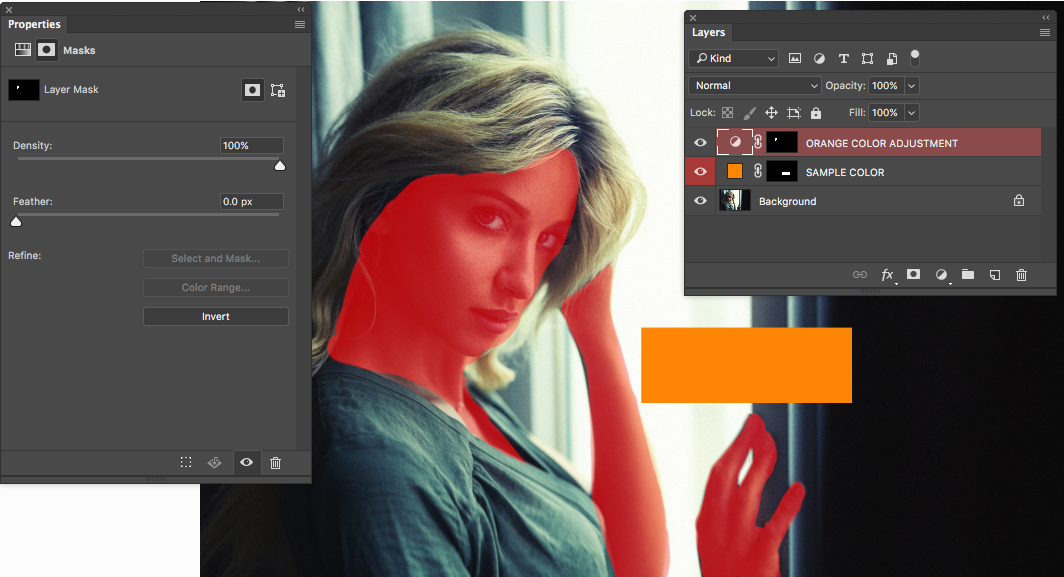Click the add layer style fx icon
Image resolution: width=1064 pixels, height=577 pixels.
click(x=886, y=275)
